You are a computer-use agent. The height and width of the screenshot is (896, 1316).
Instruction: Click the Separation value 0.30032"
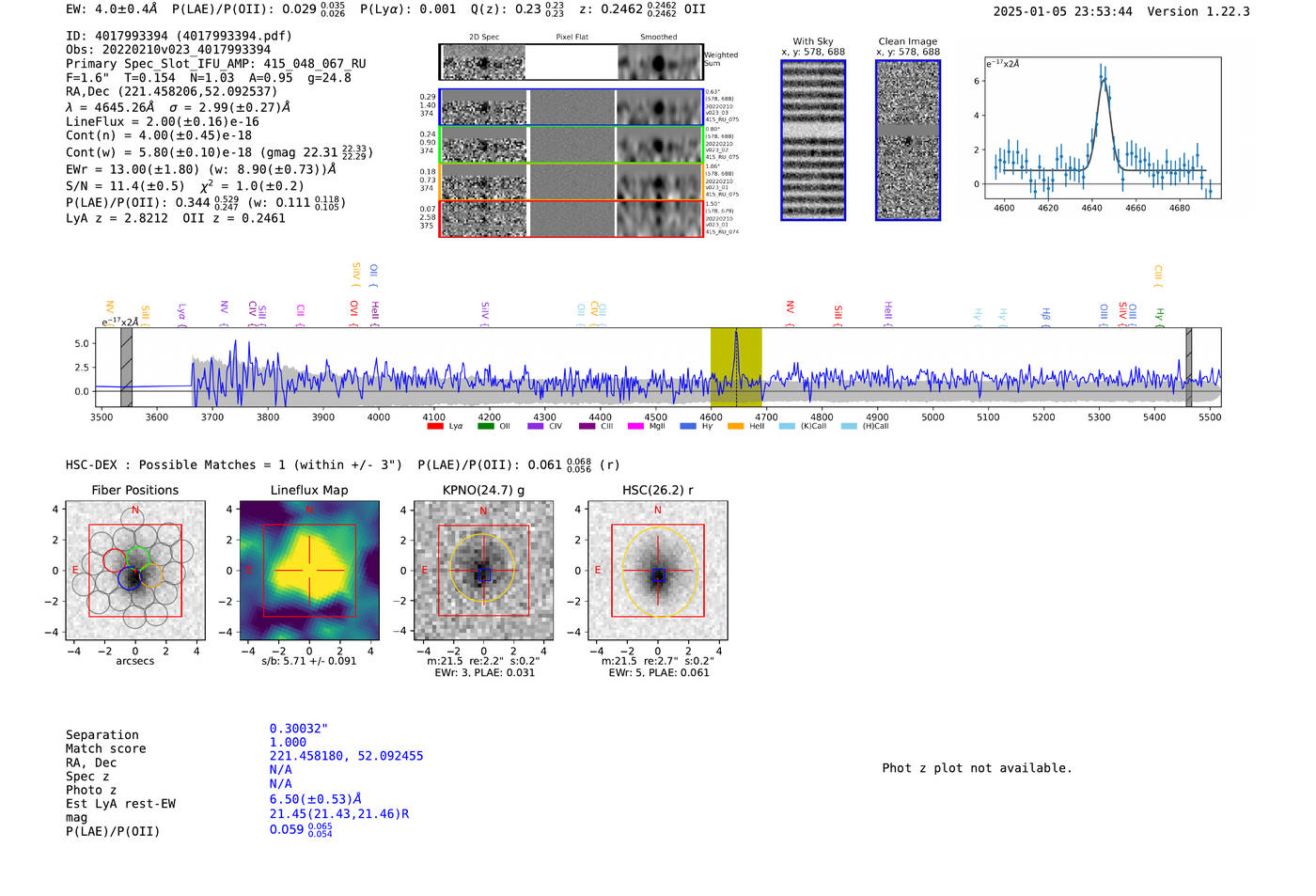pos(299,729)
